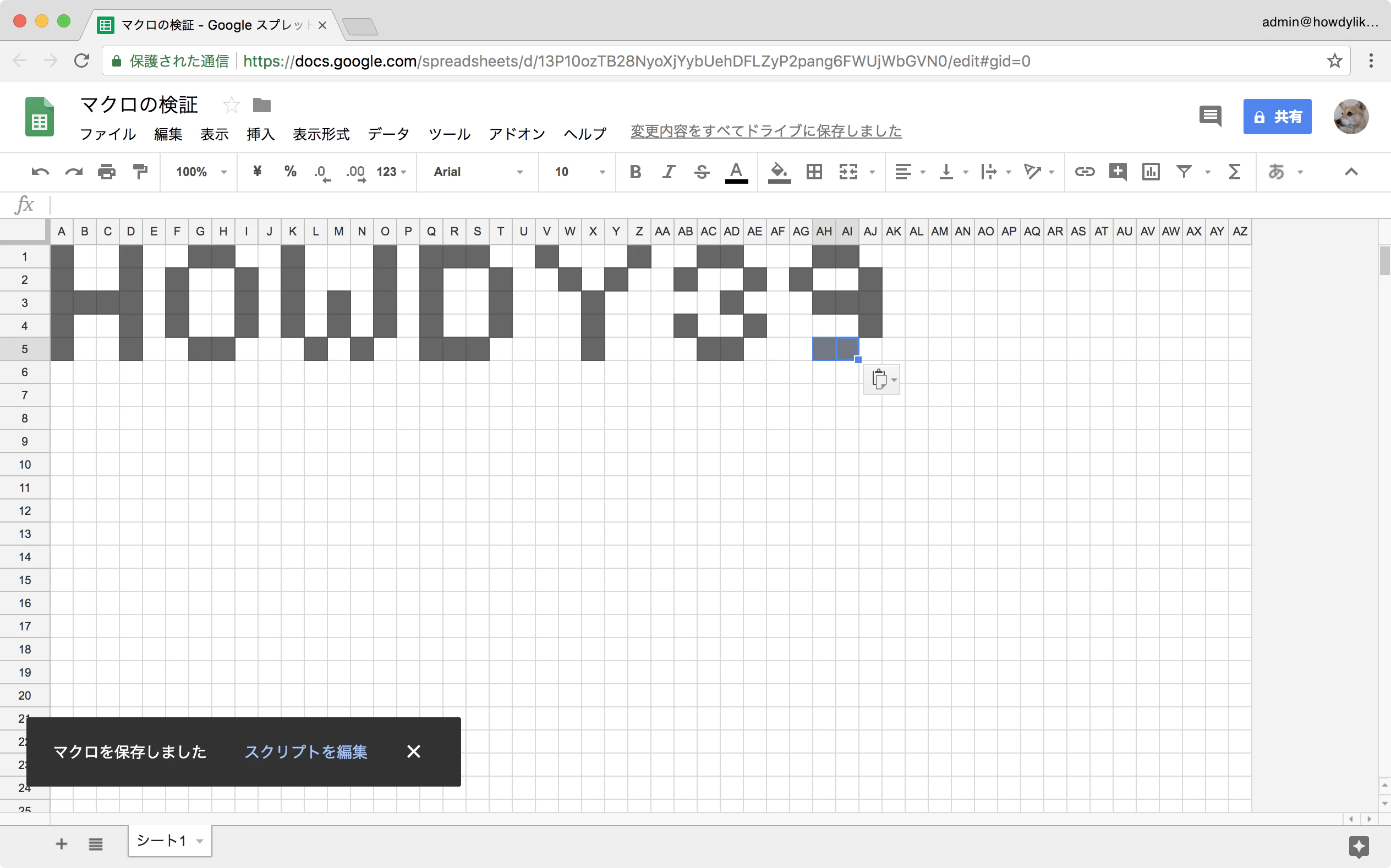
Task: Click the Print icon
Action: pos(107,172)
